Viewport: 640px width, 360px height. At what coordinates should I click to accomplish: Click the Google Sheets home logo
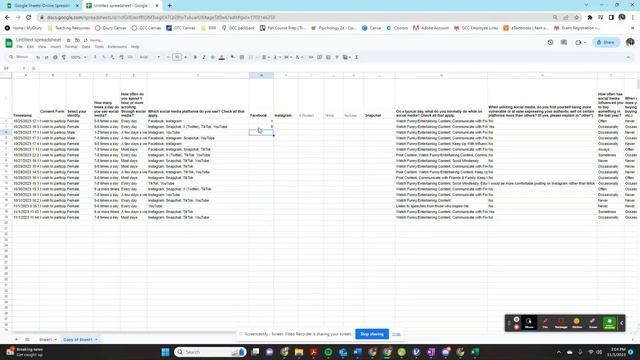[x=9, y=43]
